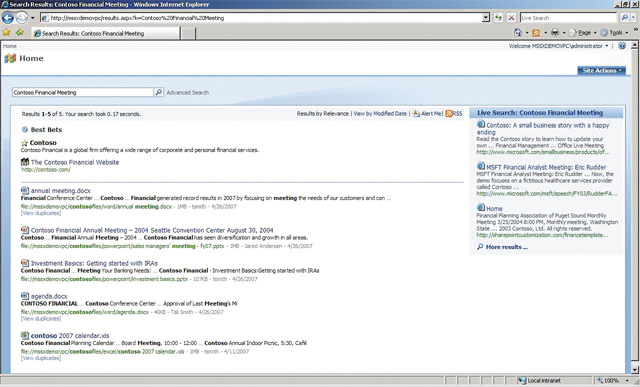This screenshot has height=387, width=640.
Task: Open the Advanced Search link
Action: coord(188,93)
